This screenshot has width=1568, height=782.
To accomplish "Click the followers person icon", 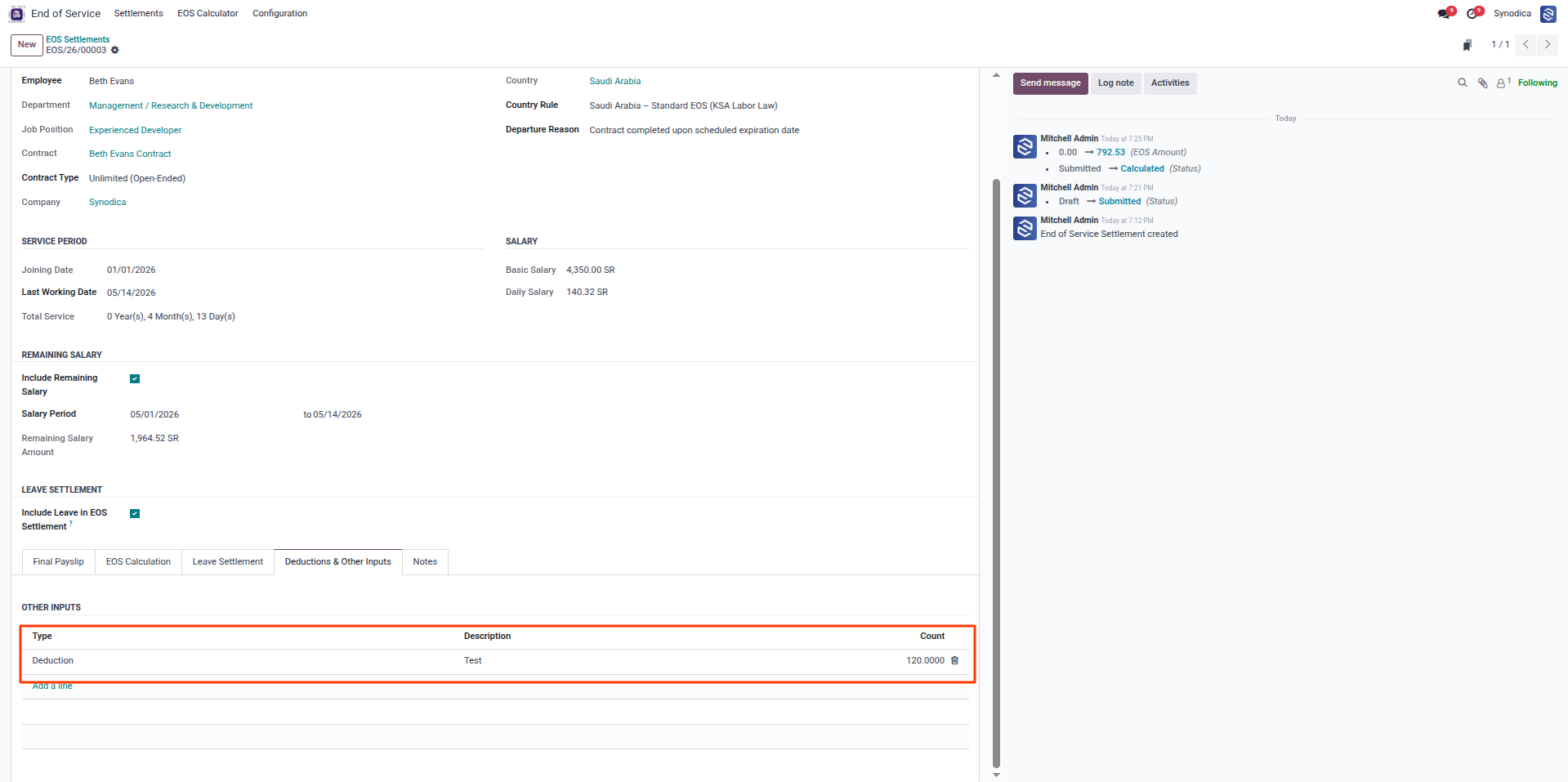I will [1503, 83].
